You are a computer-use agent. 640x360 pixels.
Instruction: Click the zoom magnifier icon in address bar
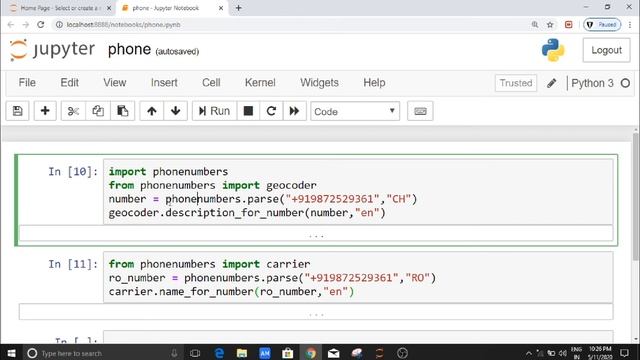[535, 25]
